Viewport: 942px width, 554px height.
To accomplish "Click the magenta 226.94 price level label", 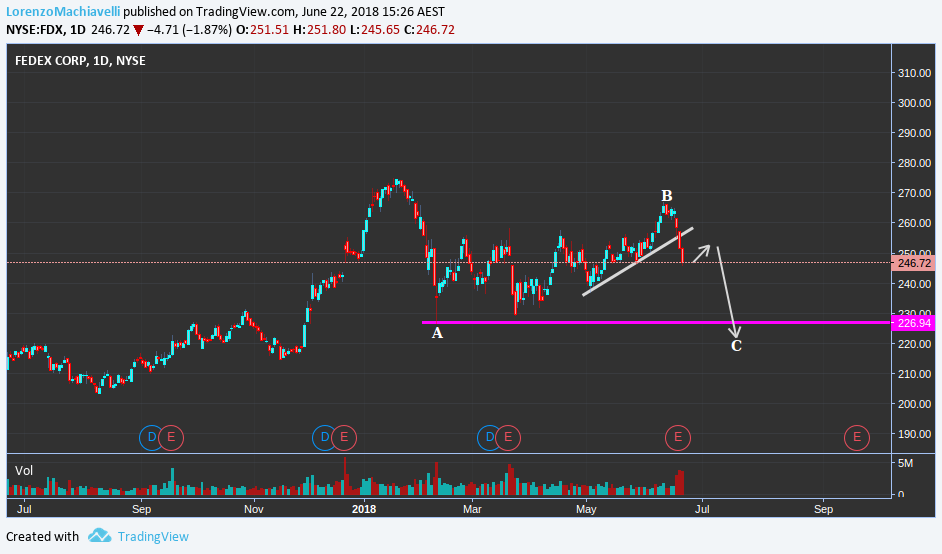I will pyautogui.click(x=913, y=323).
